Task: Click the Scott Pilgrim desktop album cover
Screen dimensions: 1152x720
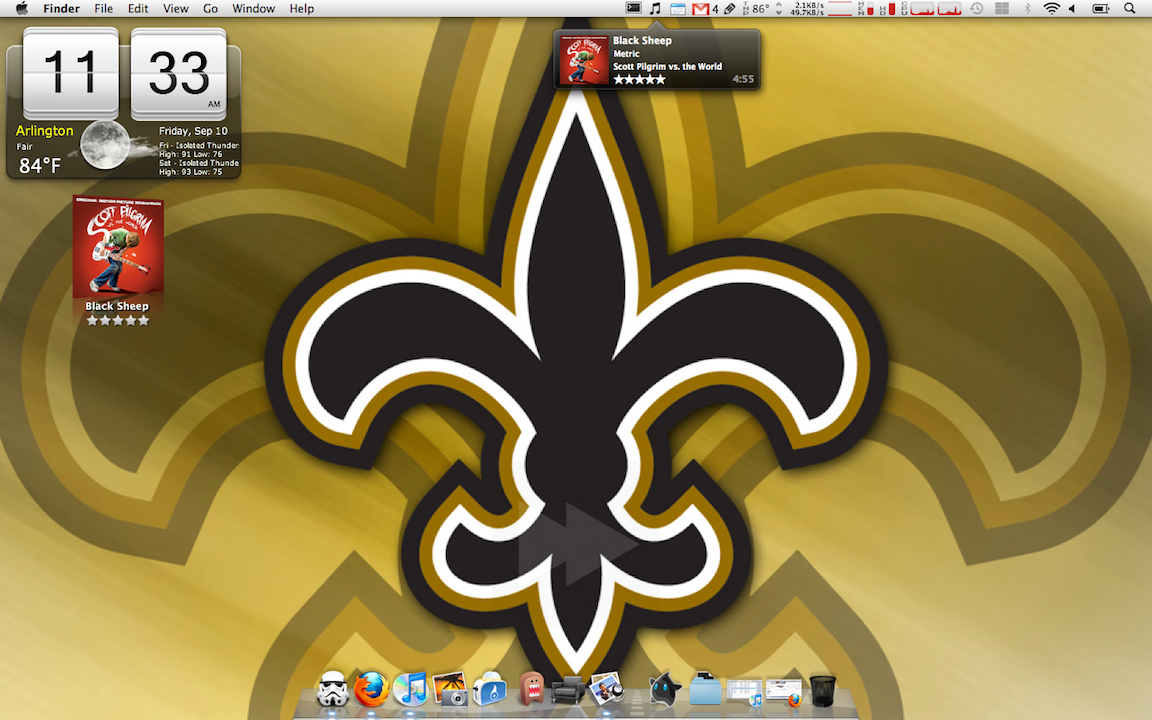Action: [x=118, y=245]
